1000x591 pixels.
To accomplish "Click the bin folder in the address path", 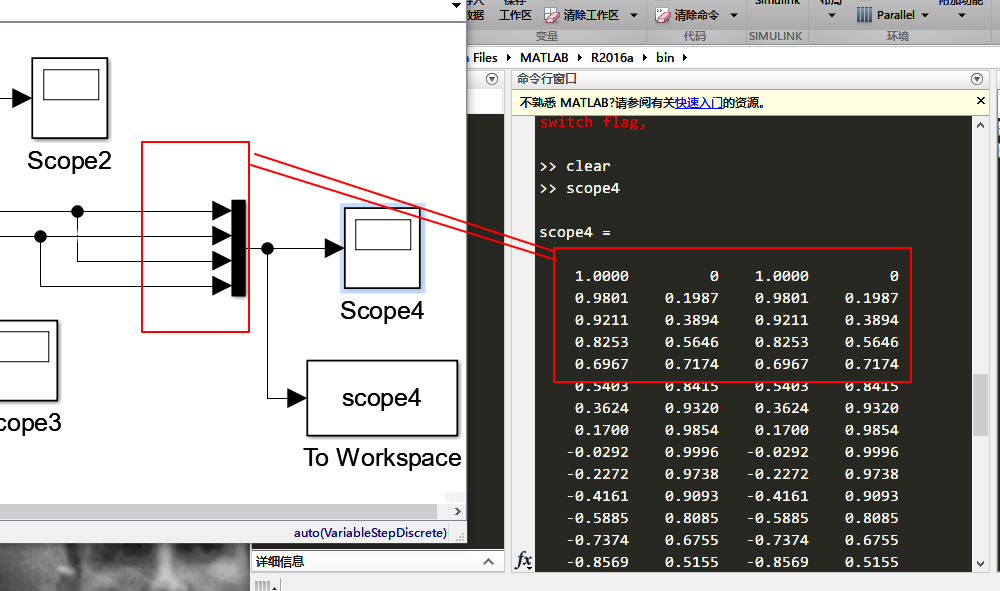I will [x=665, y=57].
